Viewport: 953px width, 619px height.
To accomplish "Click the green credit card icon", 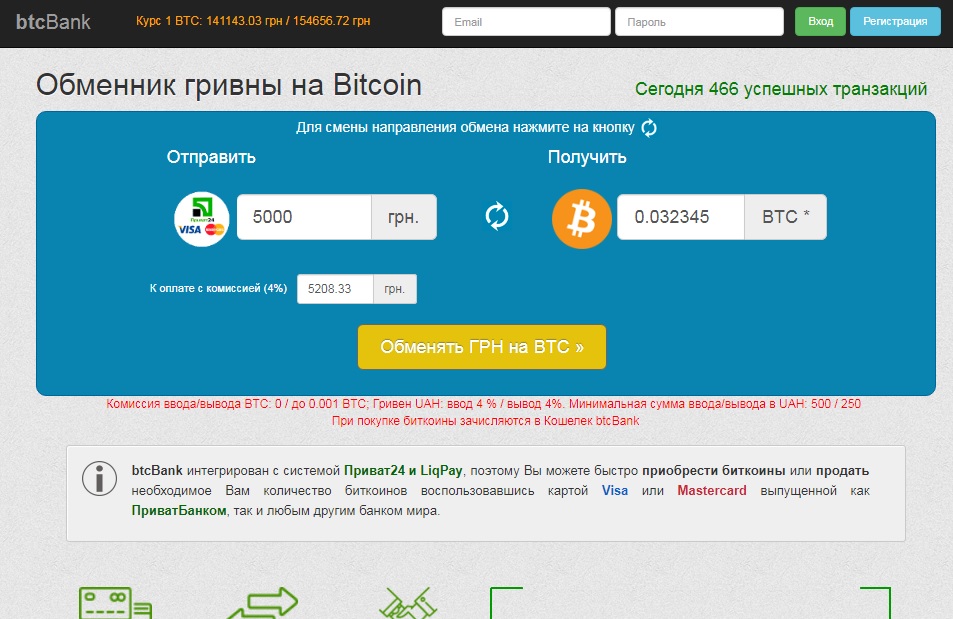I will [115, 603].
